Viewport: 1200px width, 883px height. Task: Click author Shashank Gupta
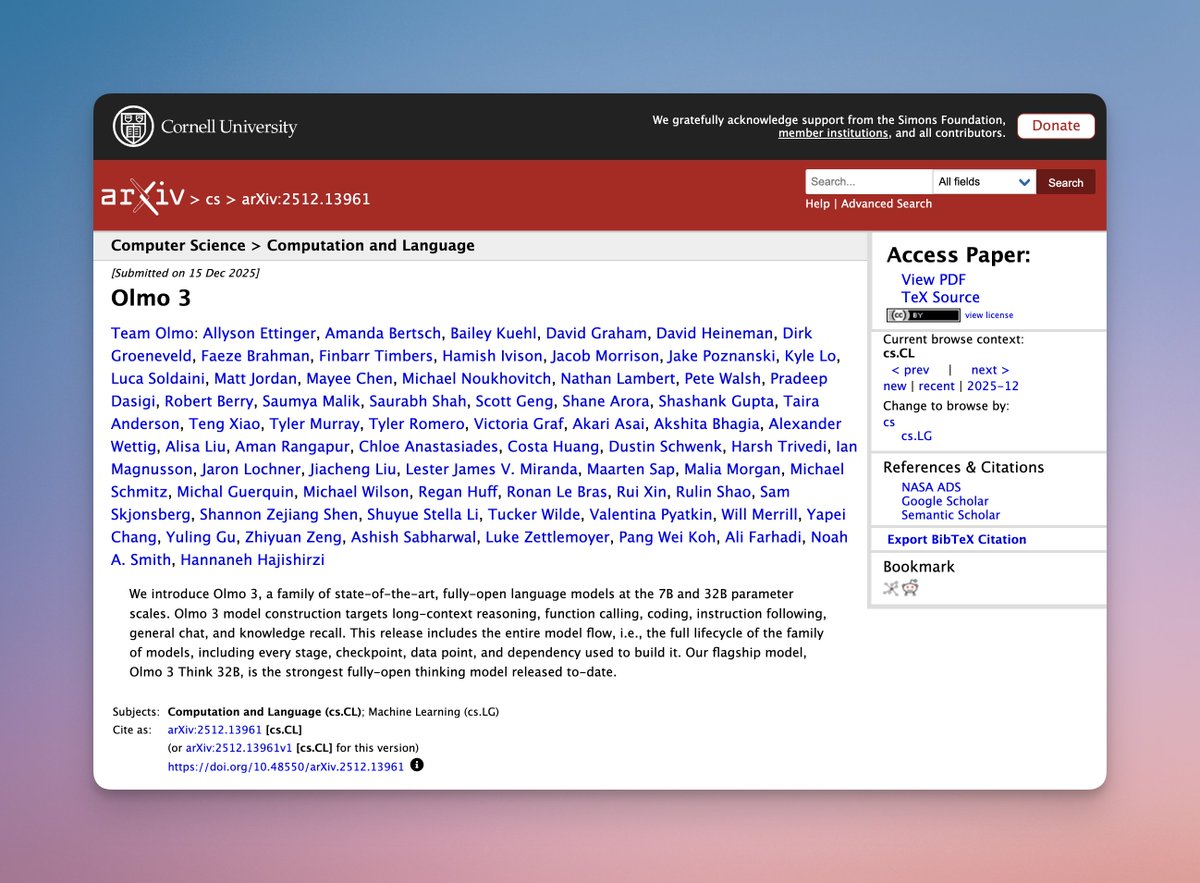717,401
